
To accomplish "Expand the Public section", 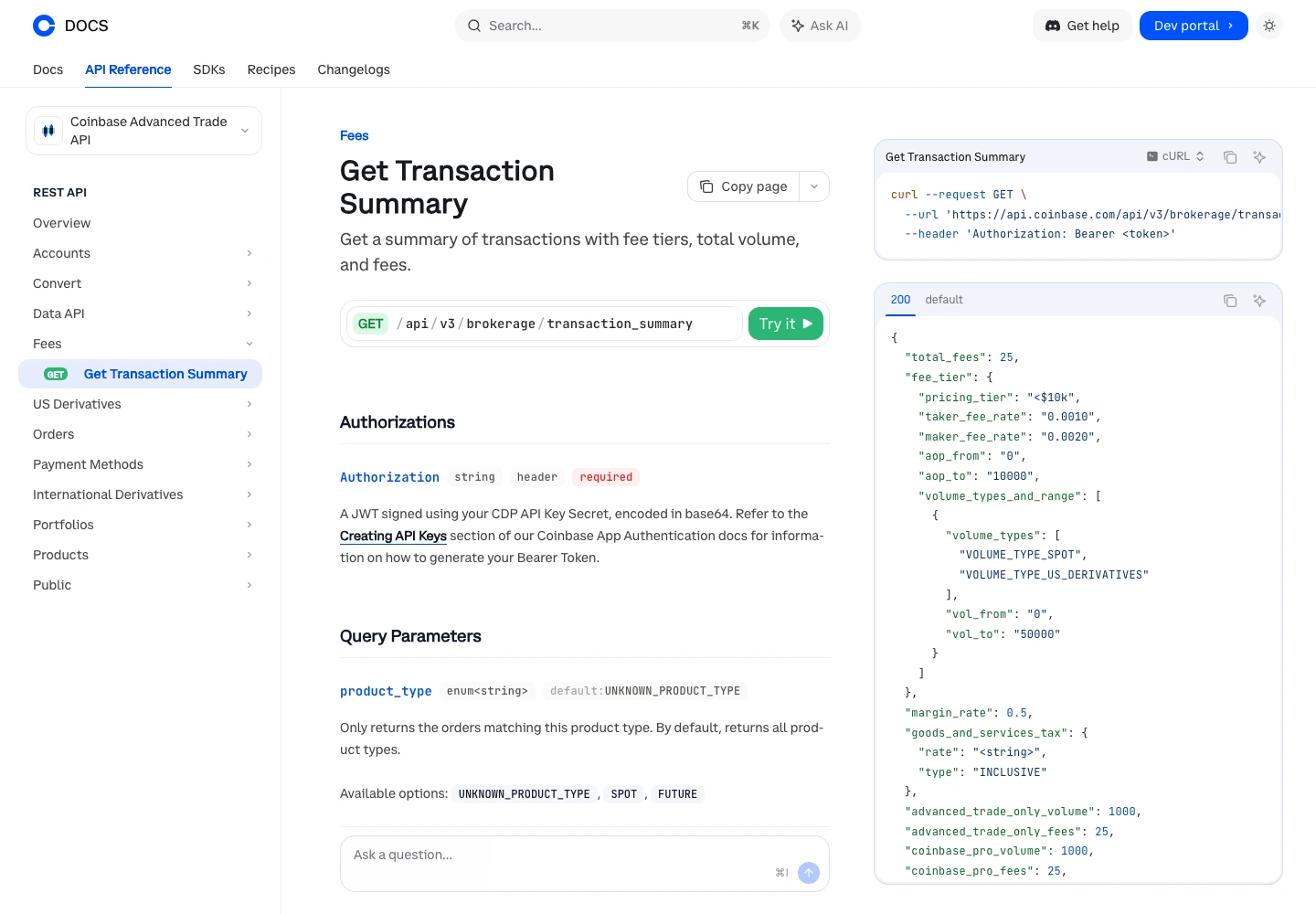I will pos(143,585).
